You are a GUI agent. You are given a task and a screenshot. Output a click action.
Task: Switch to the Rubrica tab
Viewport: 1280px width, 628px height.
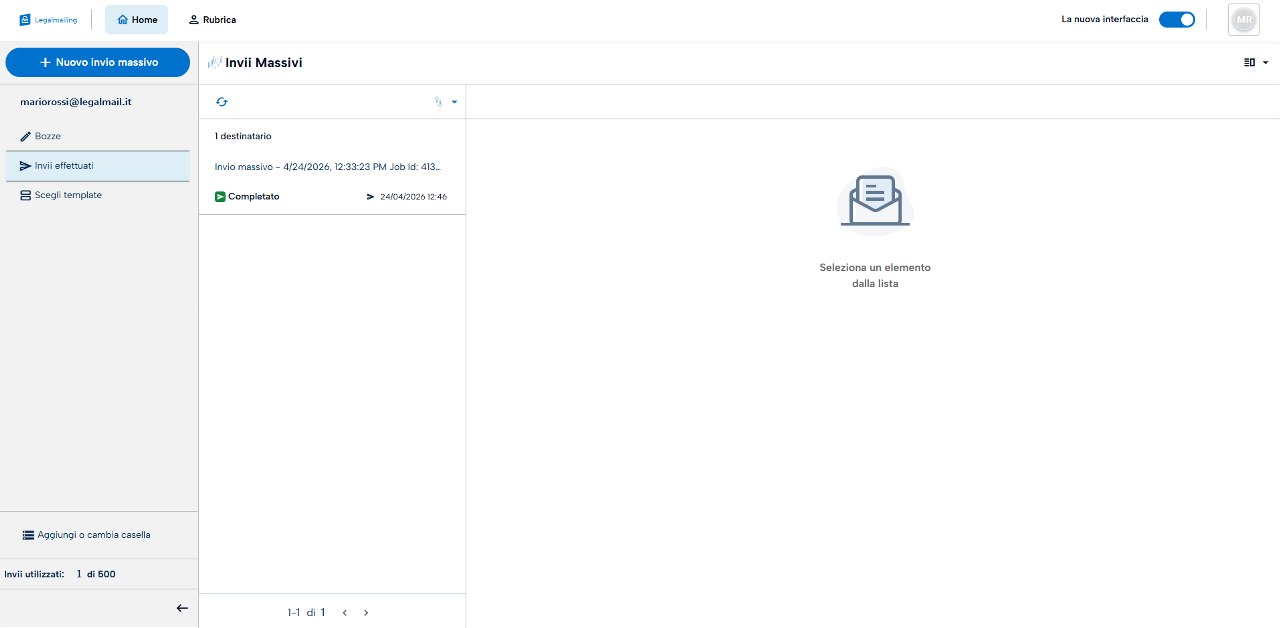click(212, 19)
